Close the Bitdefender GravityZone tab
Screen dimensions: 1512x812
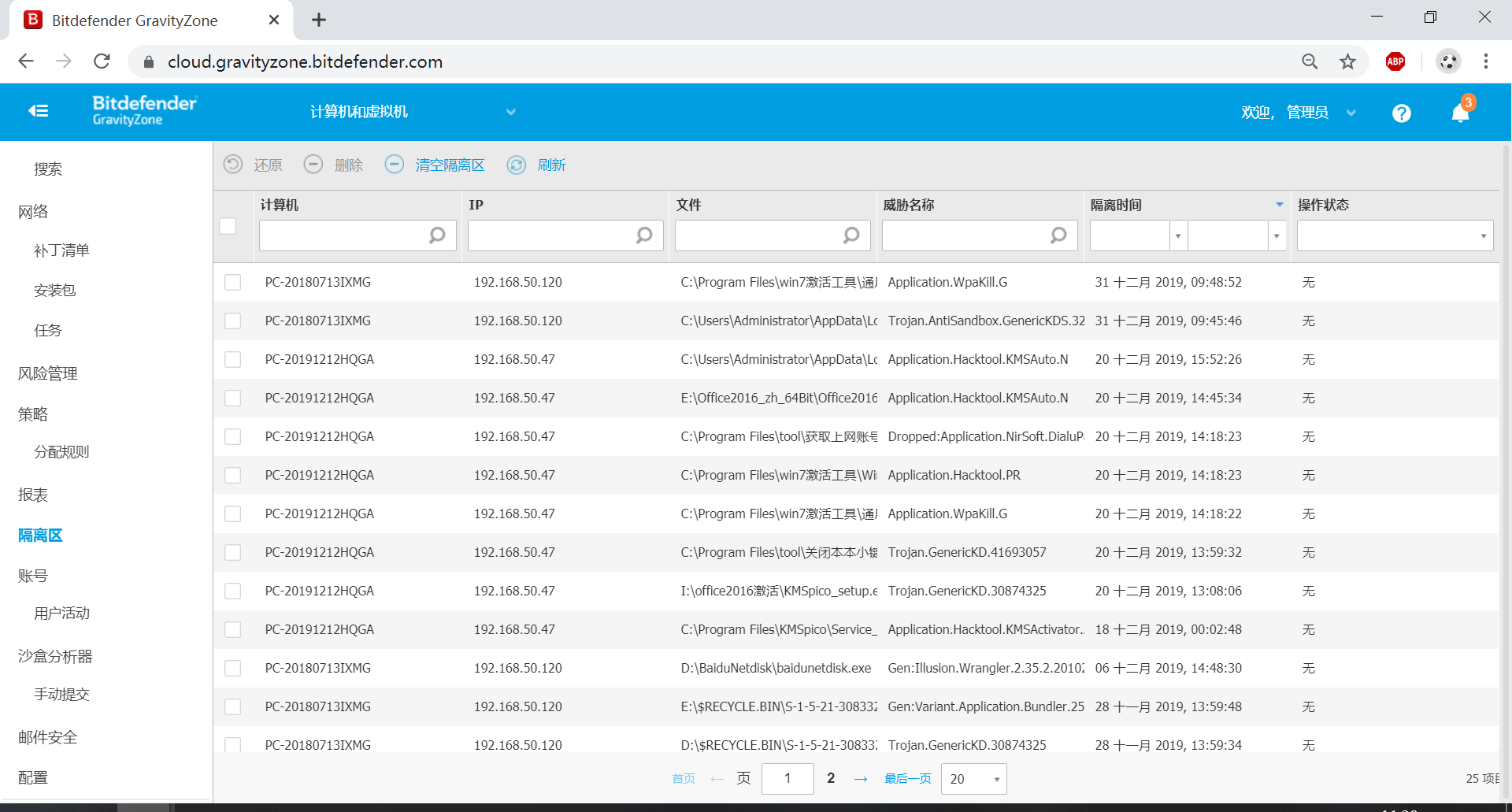pyautogui.click(x=274, y=20)
